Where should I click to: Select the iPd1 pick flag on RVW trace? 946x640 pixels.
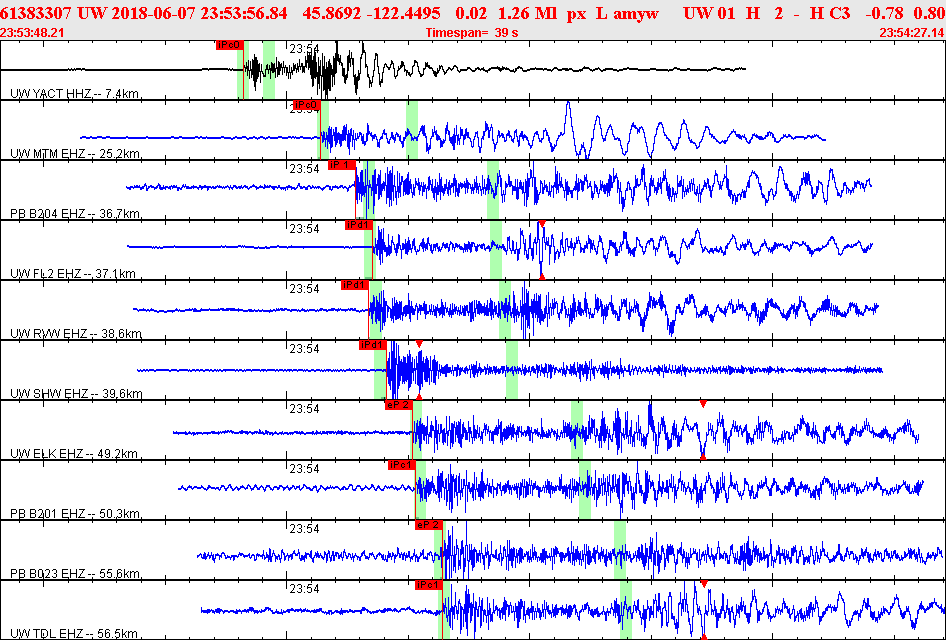355,285
